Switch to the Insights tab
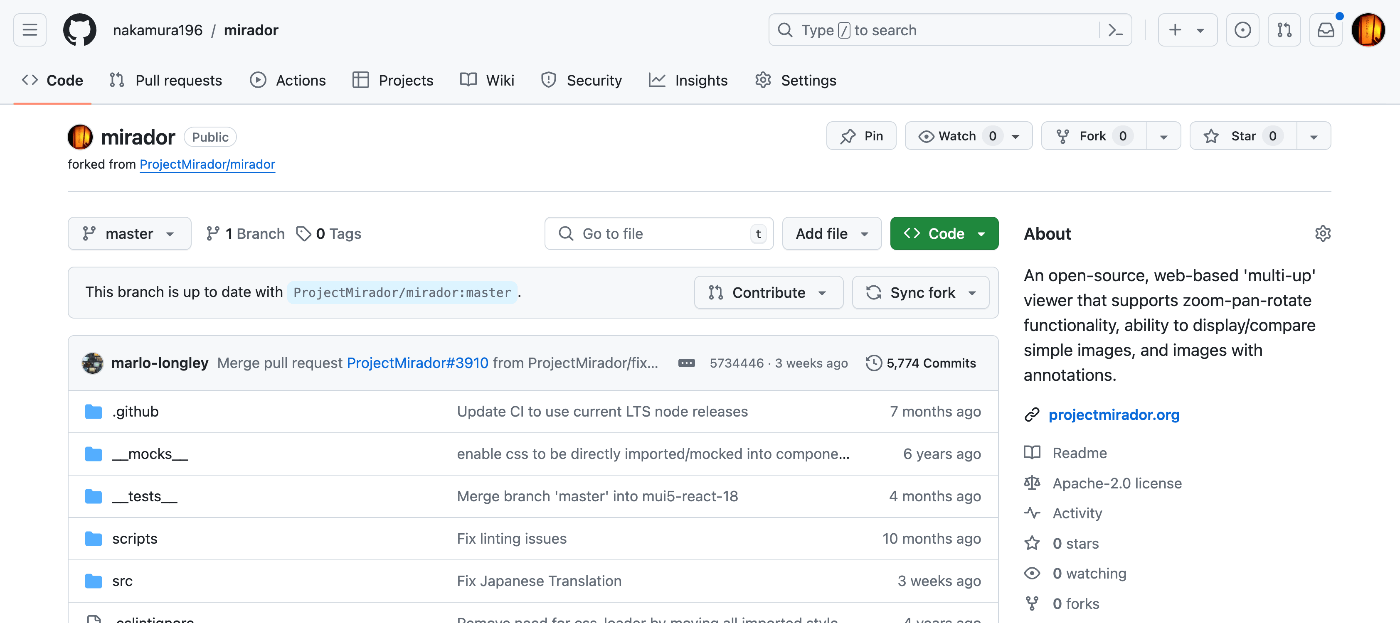1400x623 pixels. [x=688, y=80]
